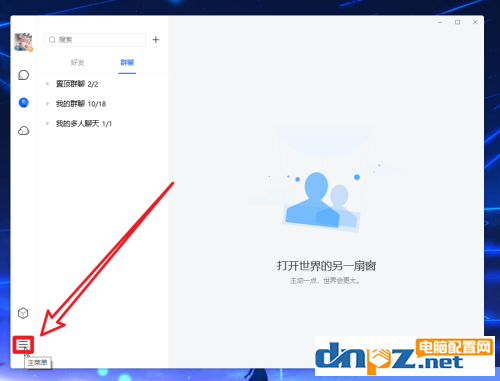Expand the 我的群聊 10/18 group arrow
500x381 pixels.
(47, 104)
